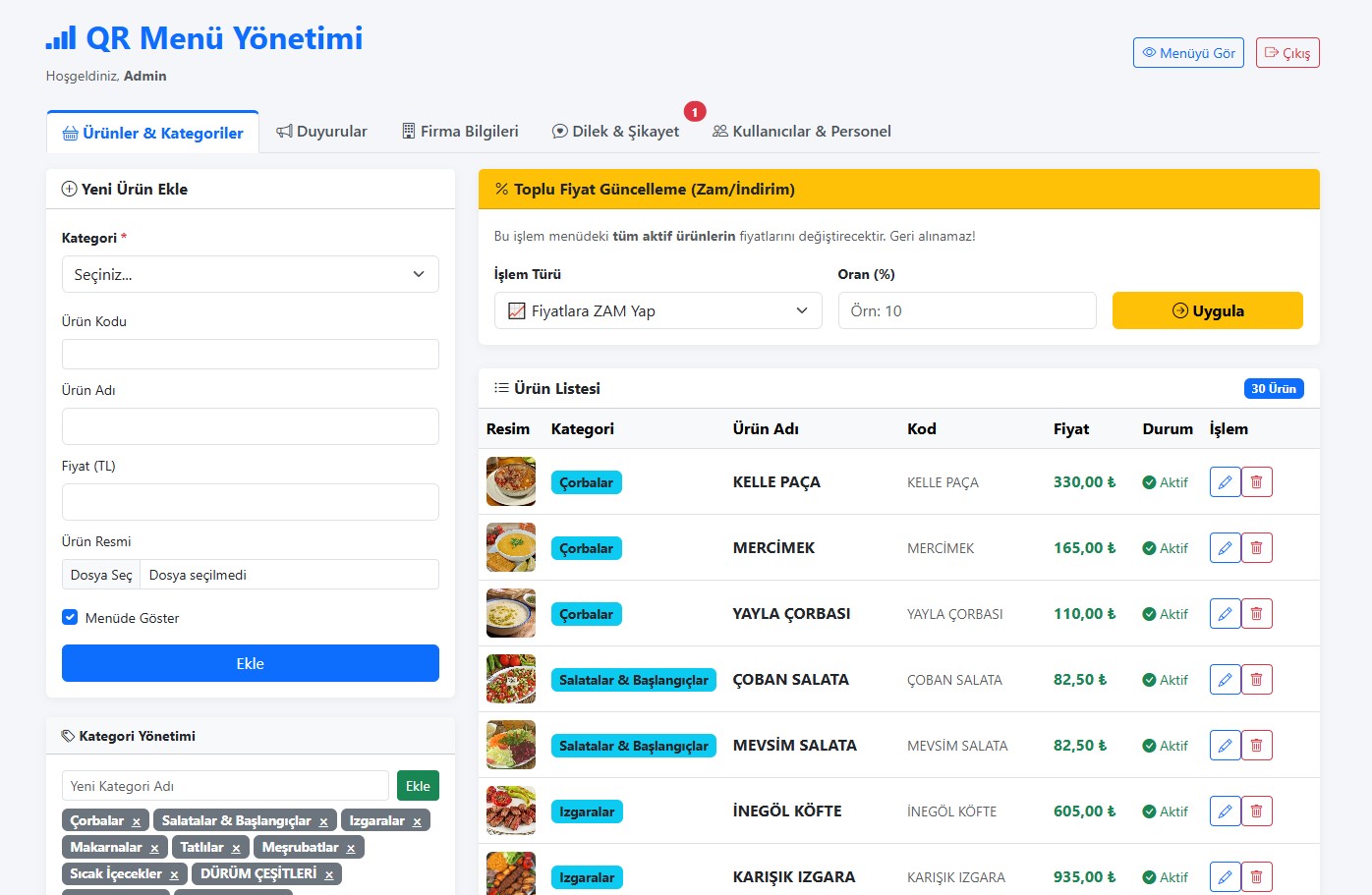The width and height of the screenshot is (1372, 895).
Task: Go to Kullanıcılar & Personel tab
Action: click(802, 132)
